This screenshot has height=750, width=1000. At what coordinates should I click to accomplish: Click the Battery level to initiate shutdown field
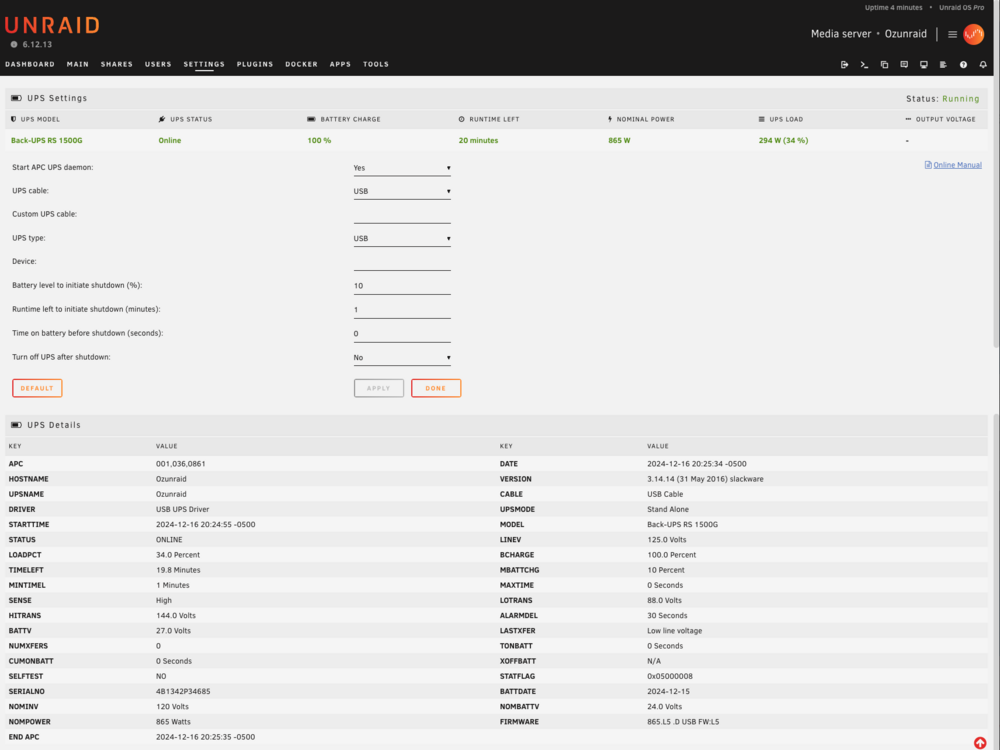tap(402, 286)
